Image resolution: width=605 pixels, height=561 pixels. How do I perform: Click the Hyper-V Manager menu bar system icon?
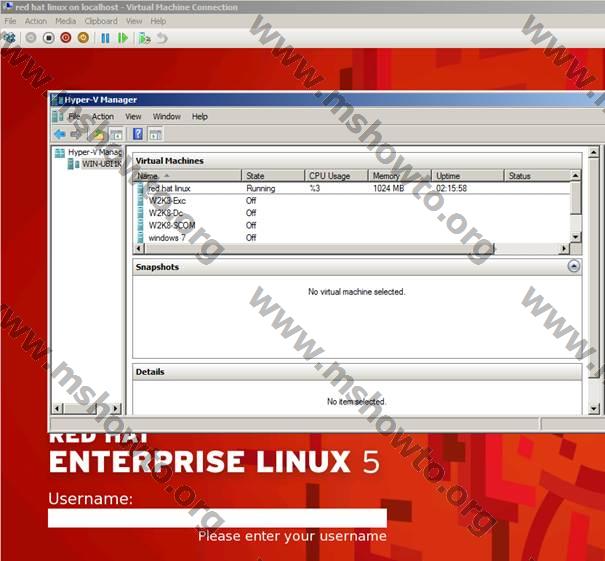coord(58,116)
